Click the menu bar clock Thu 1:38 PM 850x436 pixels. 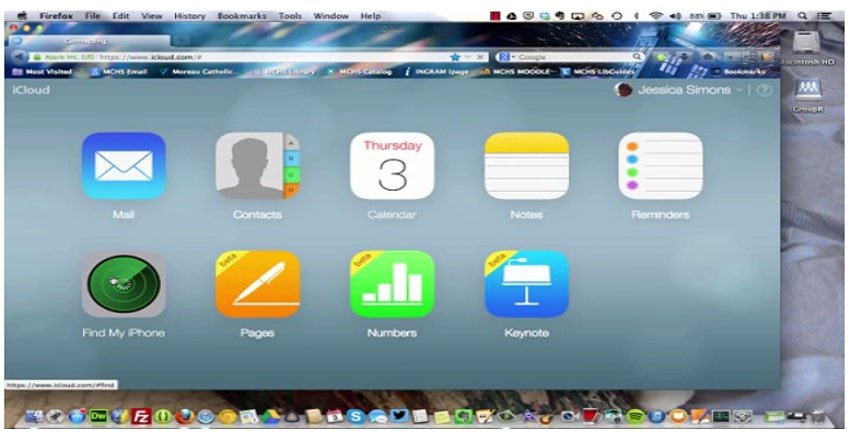(757, 16)
